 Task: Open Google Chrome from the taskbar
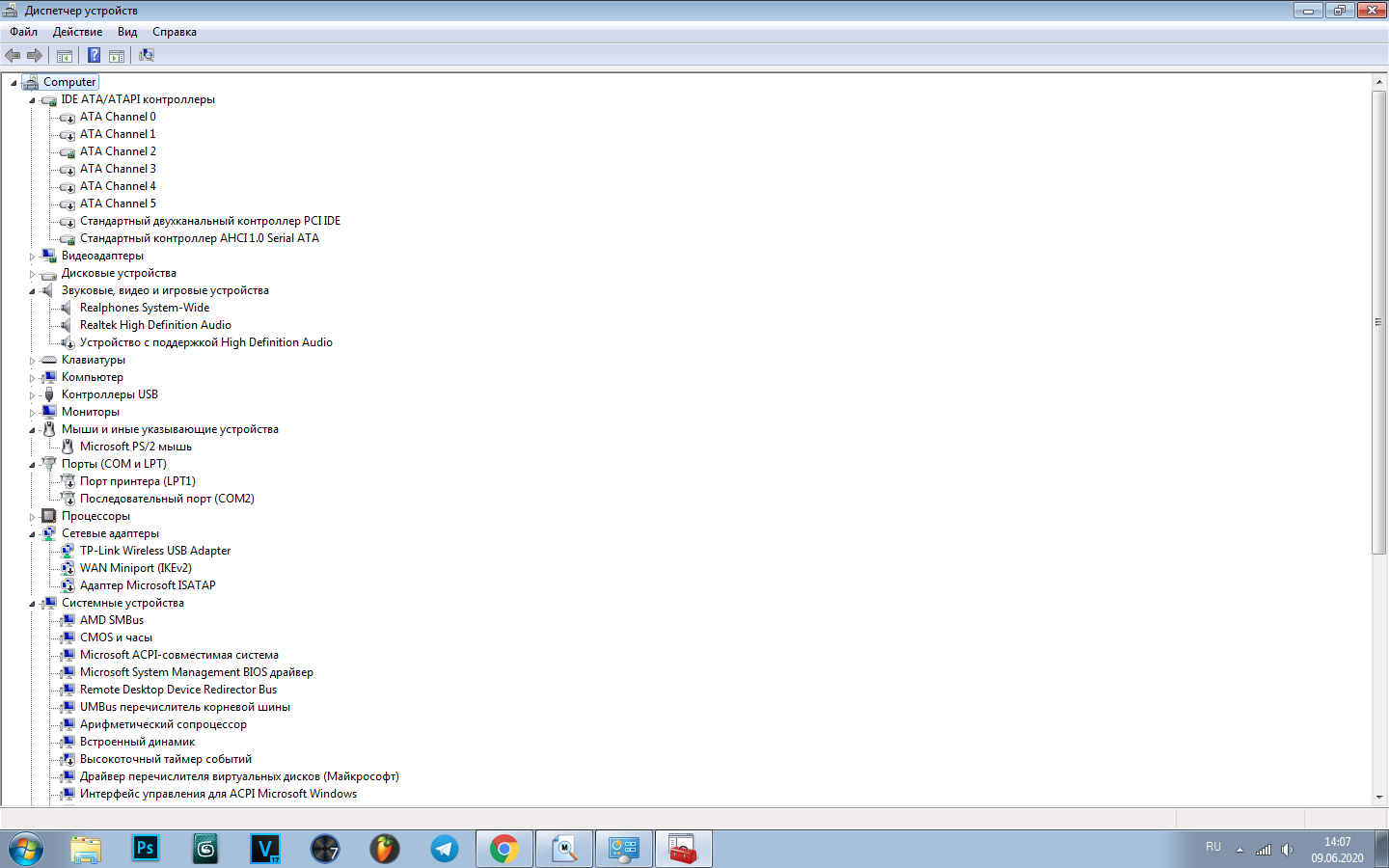click(504, 849)
